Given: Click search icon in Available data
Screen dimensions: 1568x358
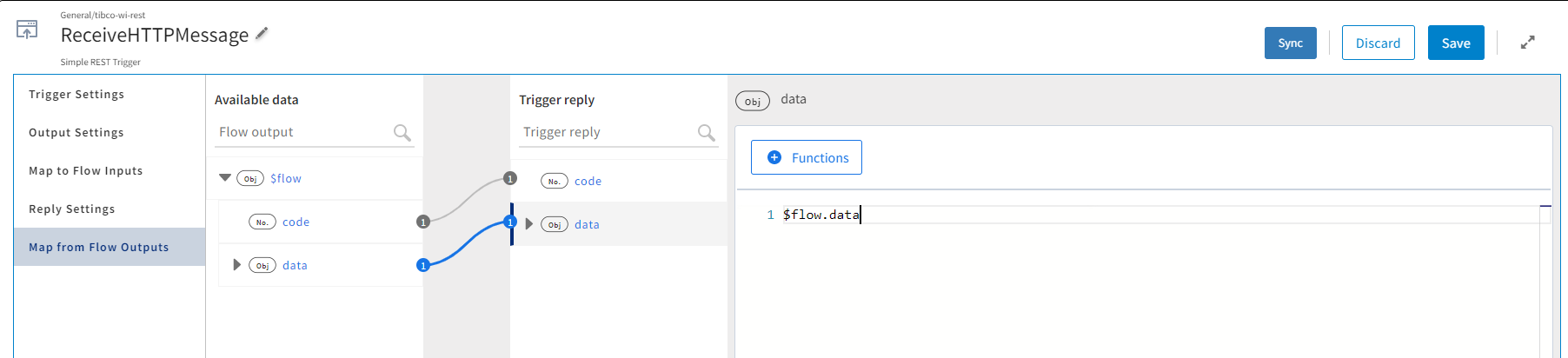Looking at the screenshot, I should tap(402, 132).
